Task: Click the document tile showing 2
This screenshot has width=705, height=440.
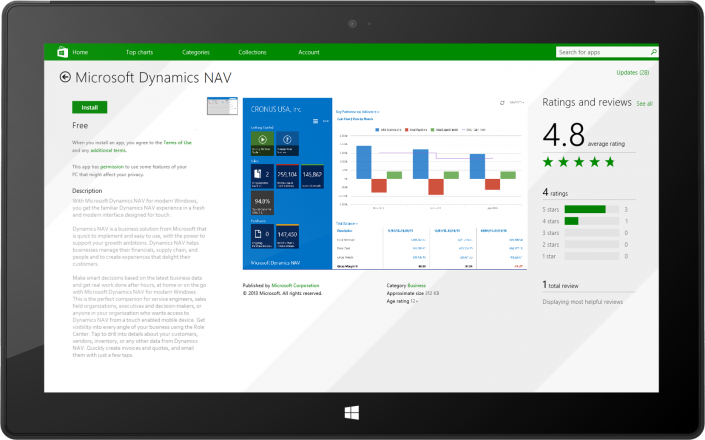Action: click(262, 176)
